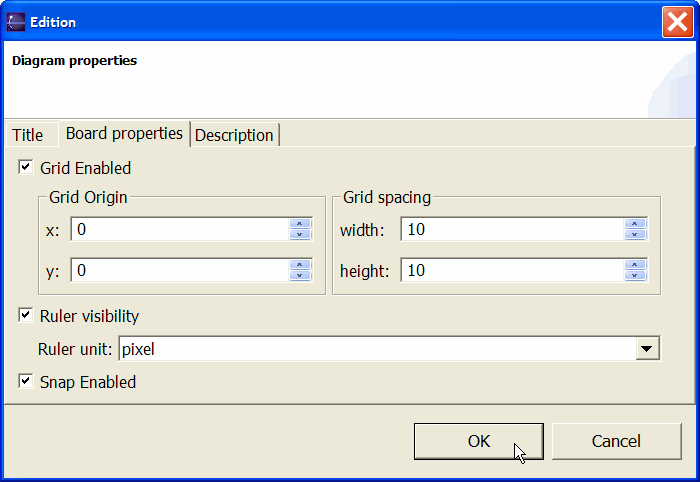Switch to the Title tab

[x=28, y=135]
